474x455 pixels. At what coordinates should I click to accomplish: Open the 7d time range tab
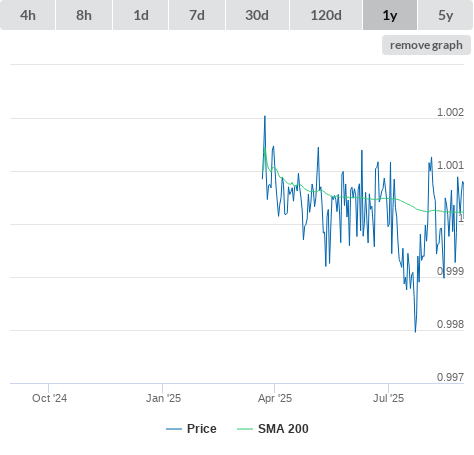click(x=197, y=15)
